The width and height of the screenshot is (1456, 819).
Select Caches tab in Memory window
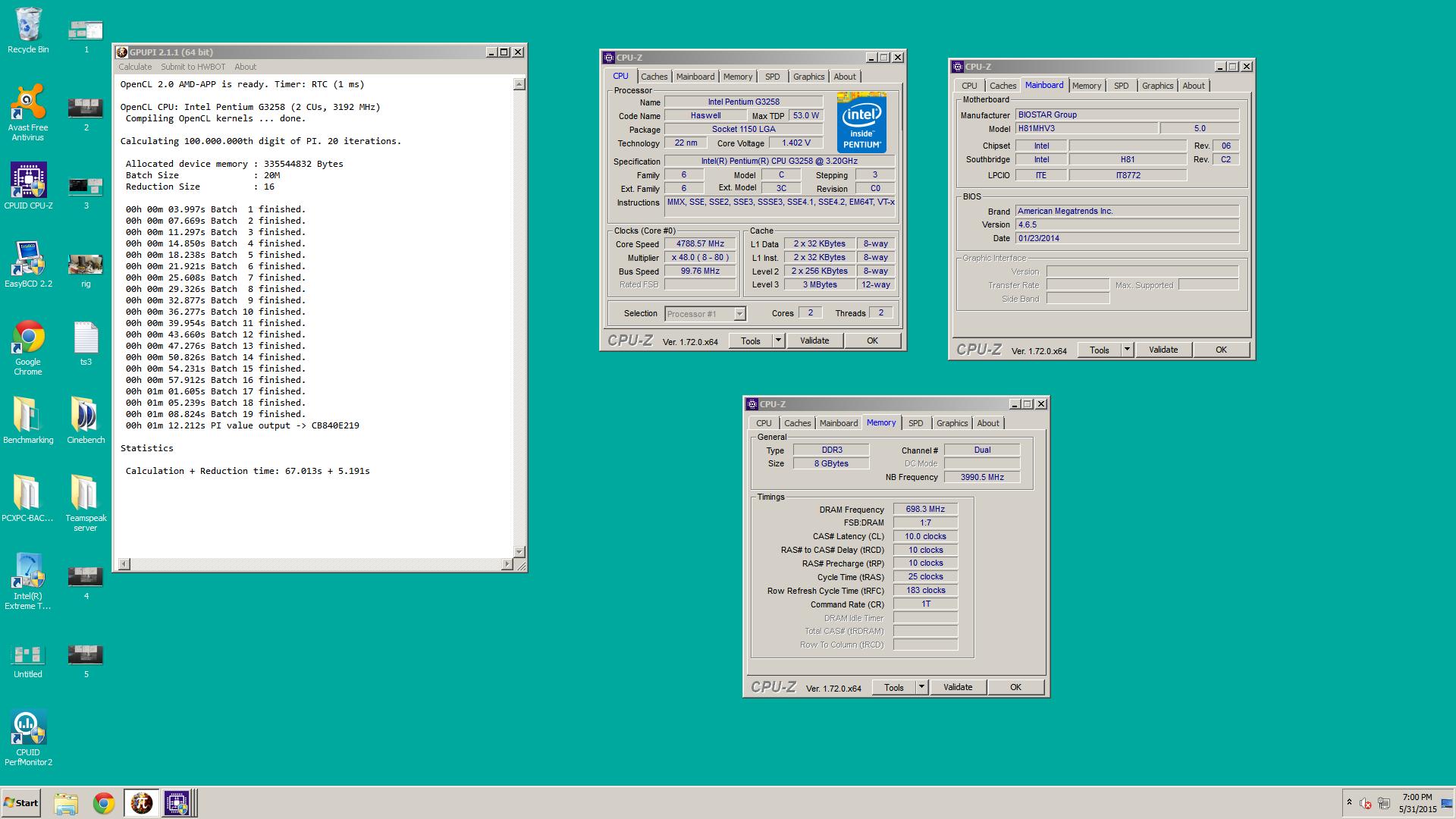(797, 423)
